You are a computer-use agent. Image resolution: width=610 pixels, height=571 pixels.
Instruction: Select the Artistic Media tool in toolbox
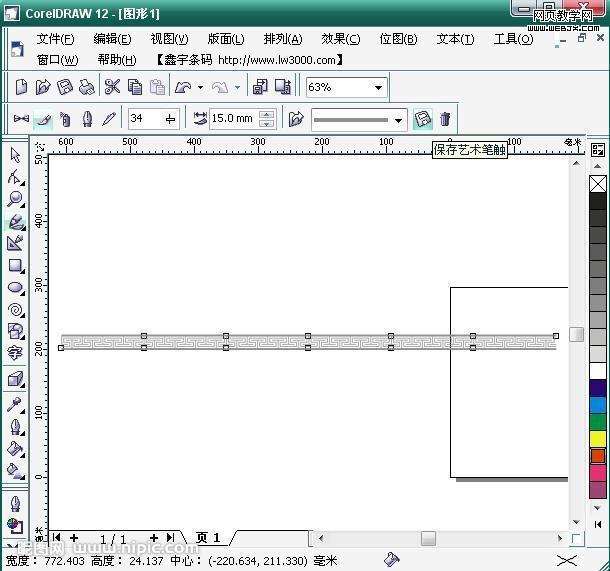16,221
